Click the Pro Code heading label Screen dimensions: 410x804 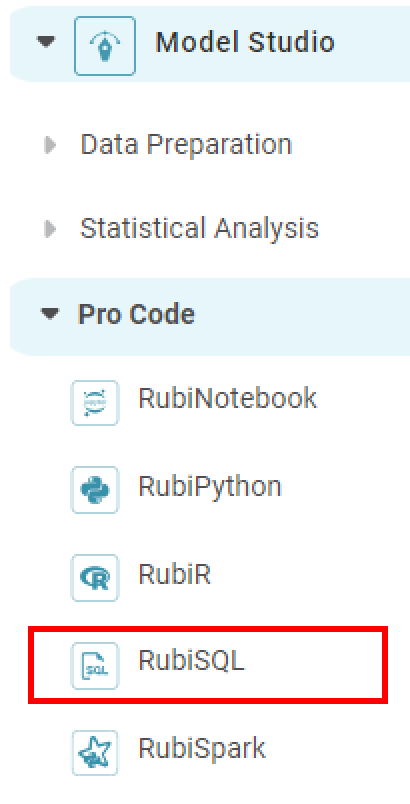coord(136,314)
